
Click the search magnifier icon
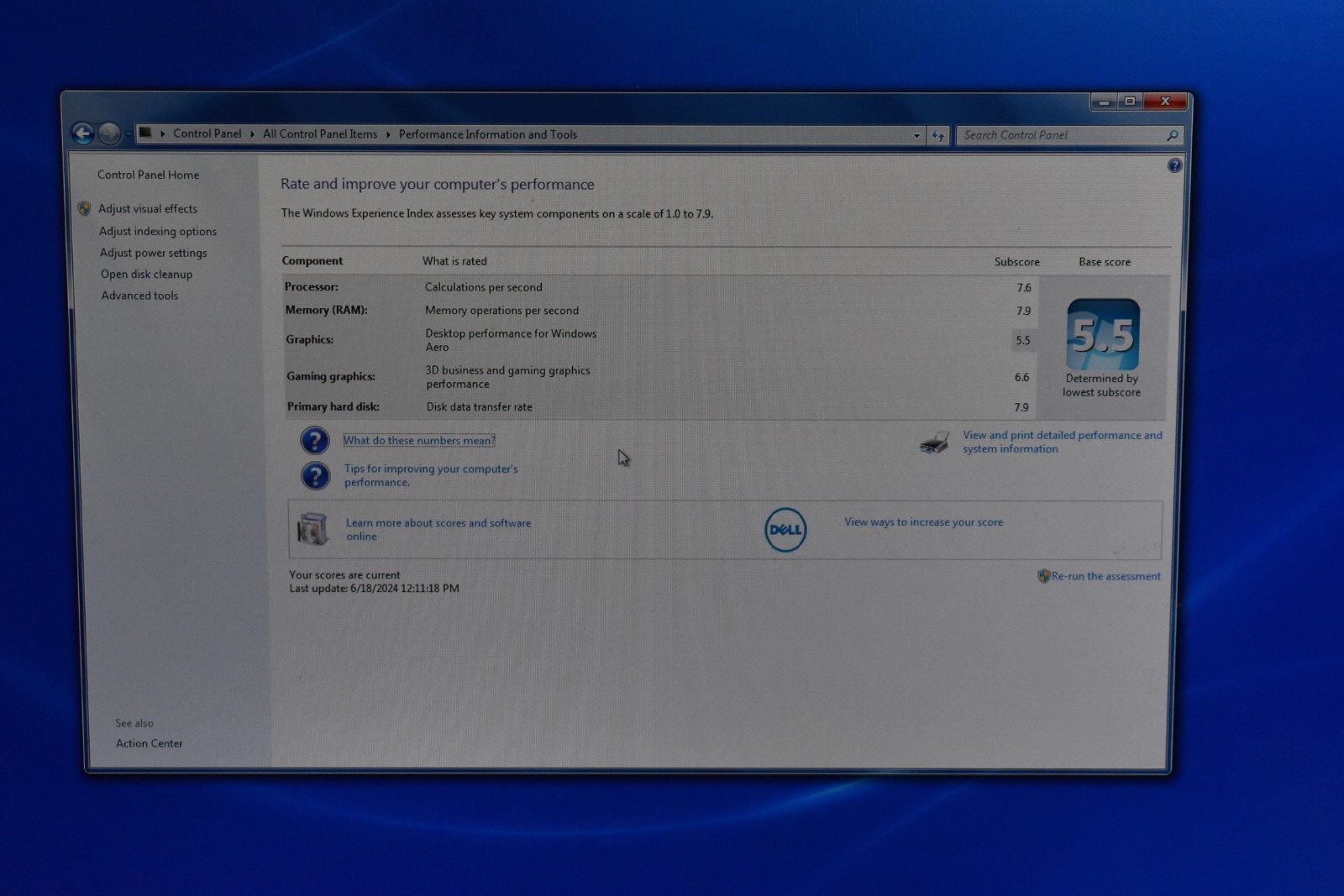(1172, 135)
